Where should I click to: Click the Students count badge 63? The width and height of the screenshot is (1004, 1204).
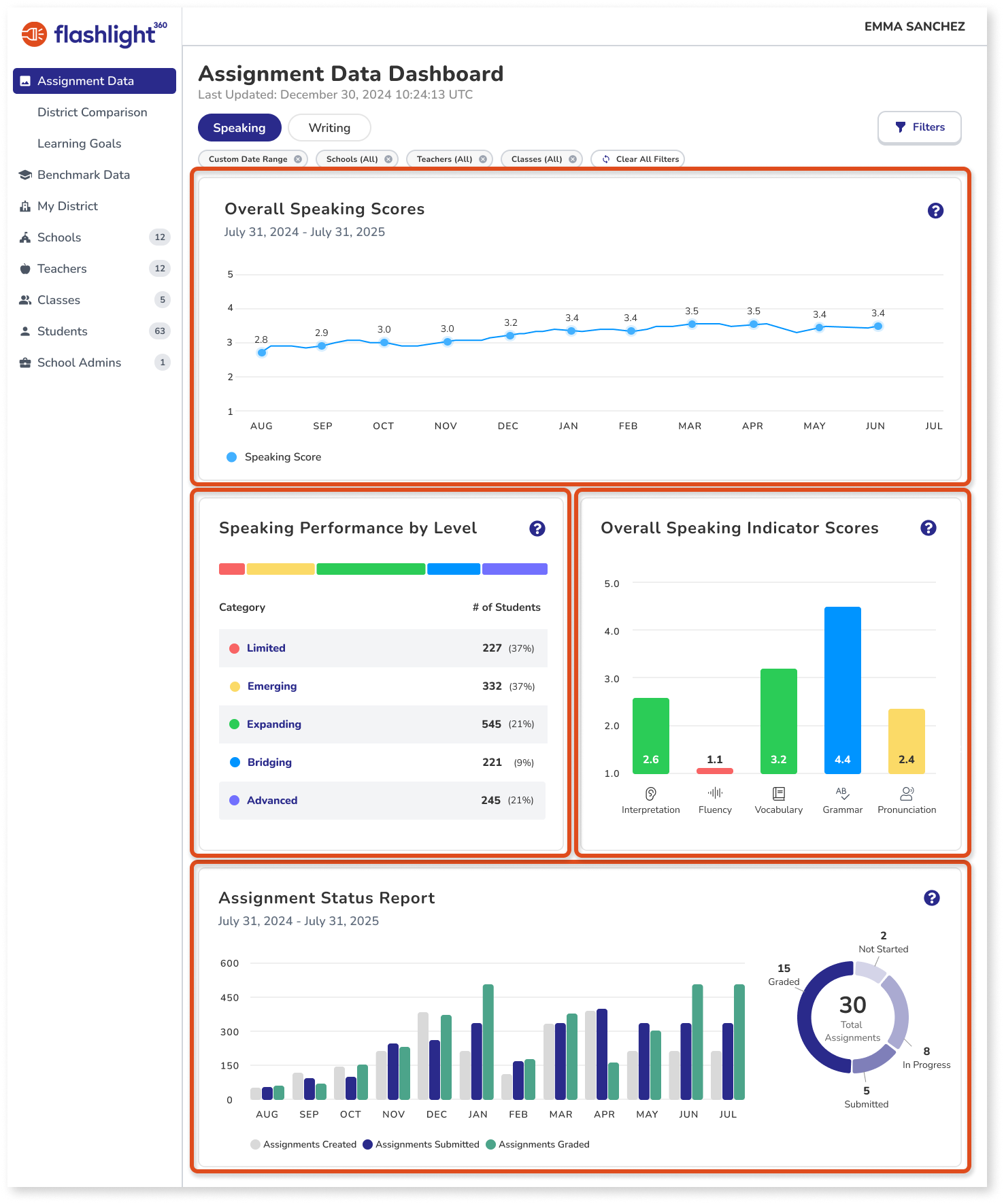[160, 331]
